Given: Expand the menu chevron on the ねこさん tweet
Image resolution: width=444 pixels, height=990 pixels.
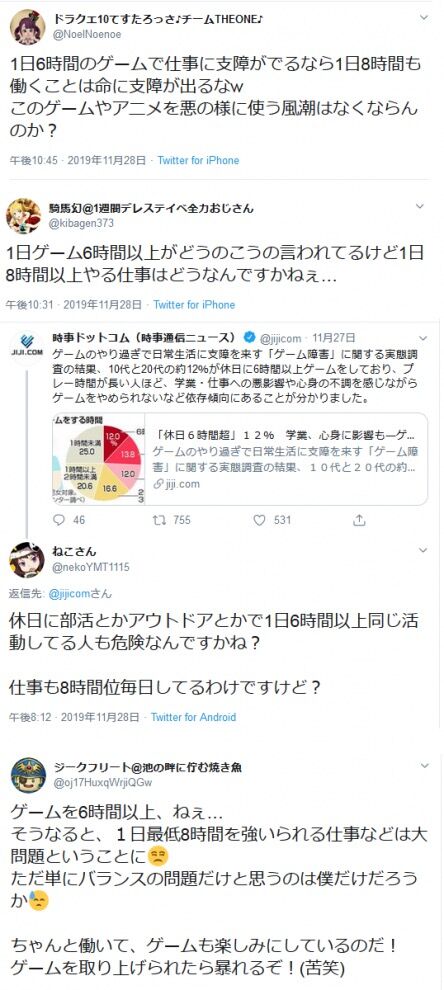Looking at the screenshot, I should [x=423, y=551].
